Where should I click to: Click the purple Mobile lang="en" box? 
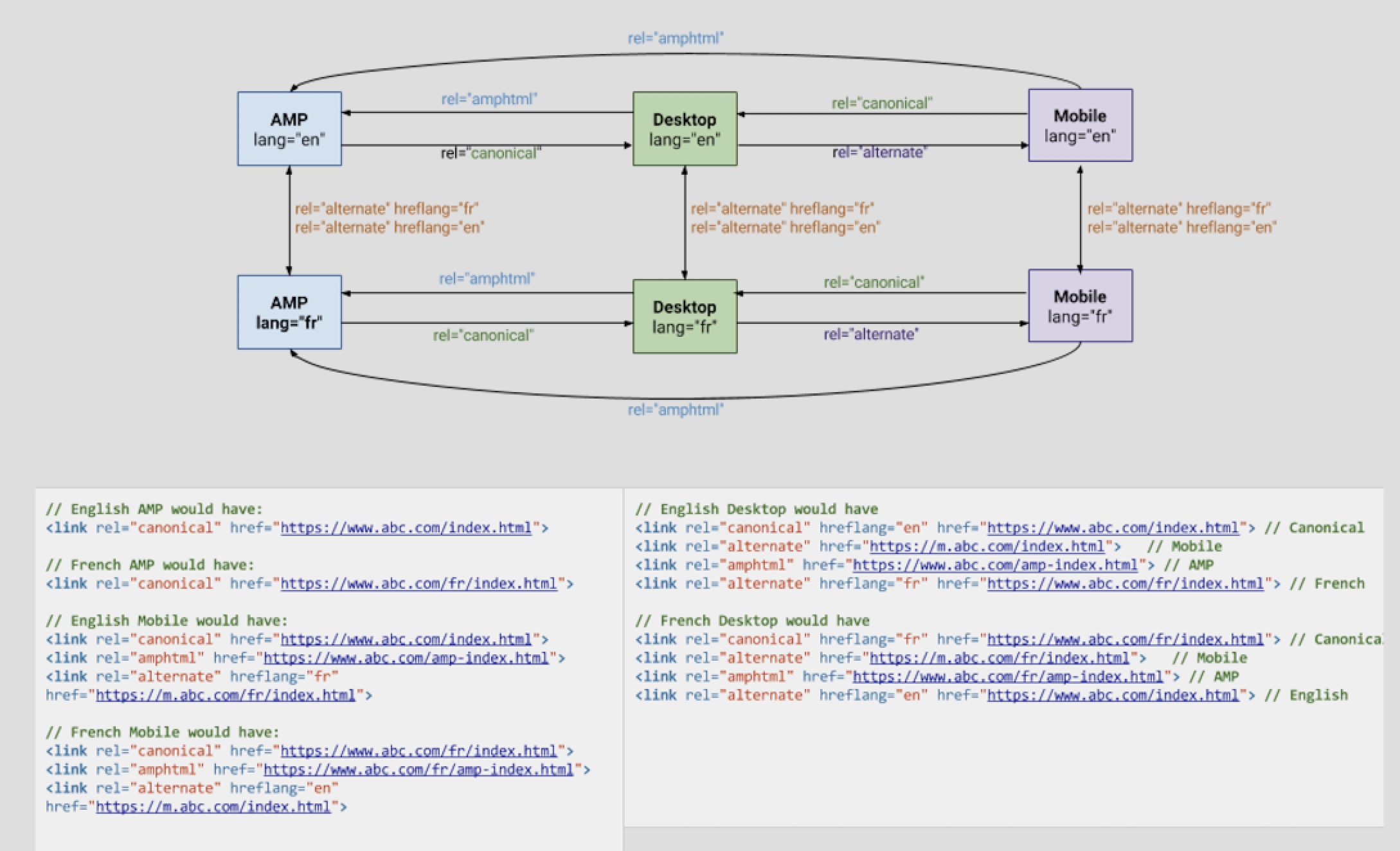click(x=1081, y=125)
